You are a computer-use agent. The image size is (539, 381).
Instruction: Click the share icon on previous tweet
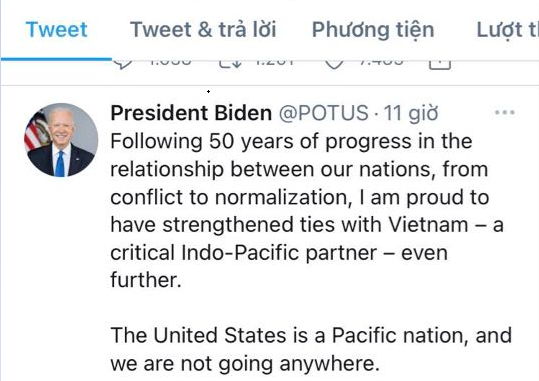[x=440, y=64]
